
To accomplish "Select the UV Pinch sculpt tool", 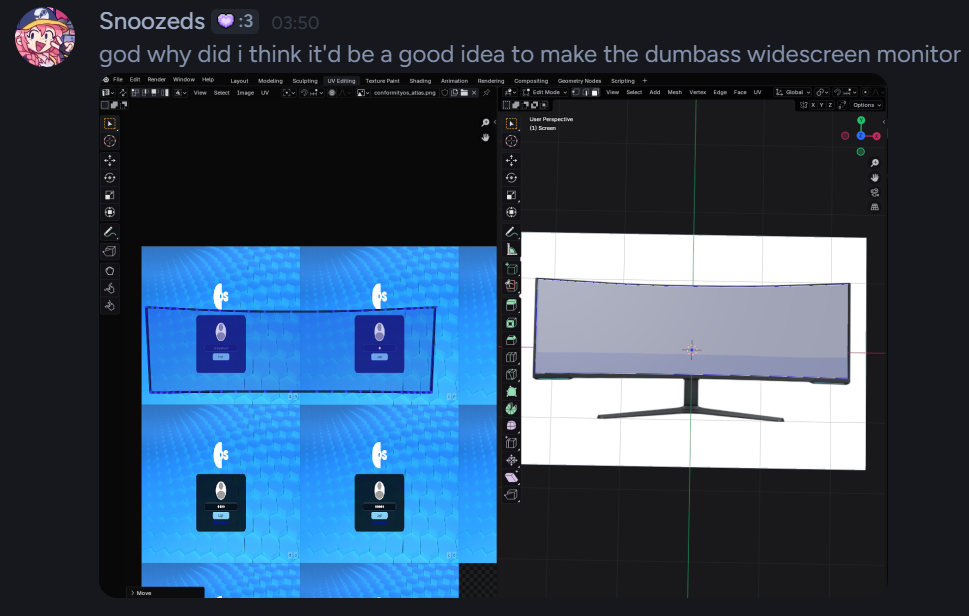I will (x=110, y=305).
